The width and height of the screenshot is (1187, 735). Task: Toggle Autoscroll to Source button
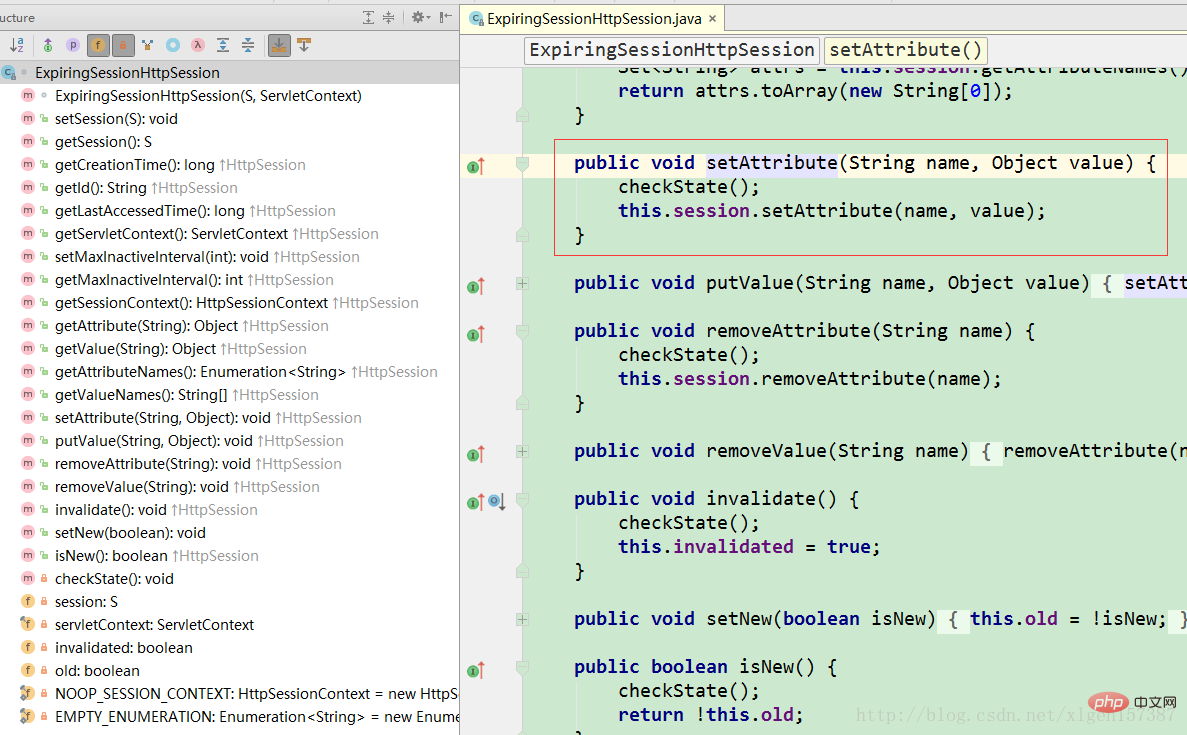click(279, 45)
